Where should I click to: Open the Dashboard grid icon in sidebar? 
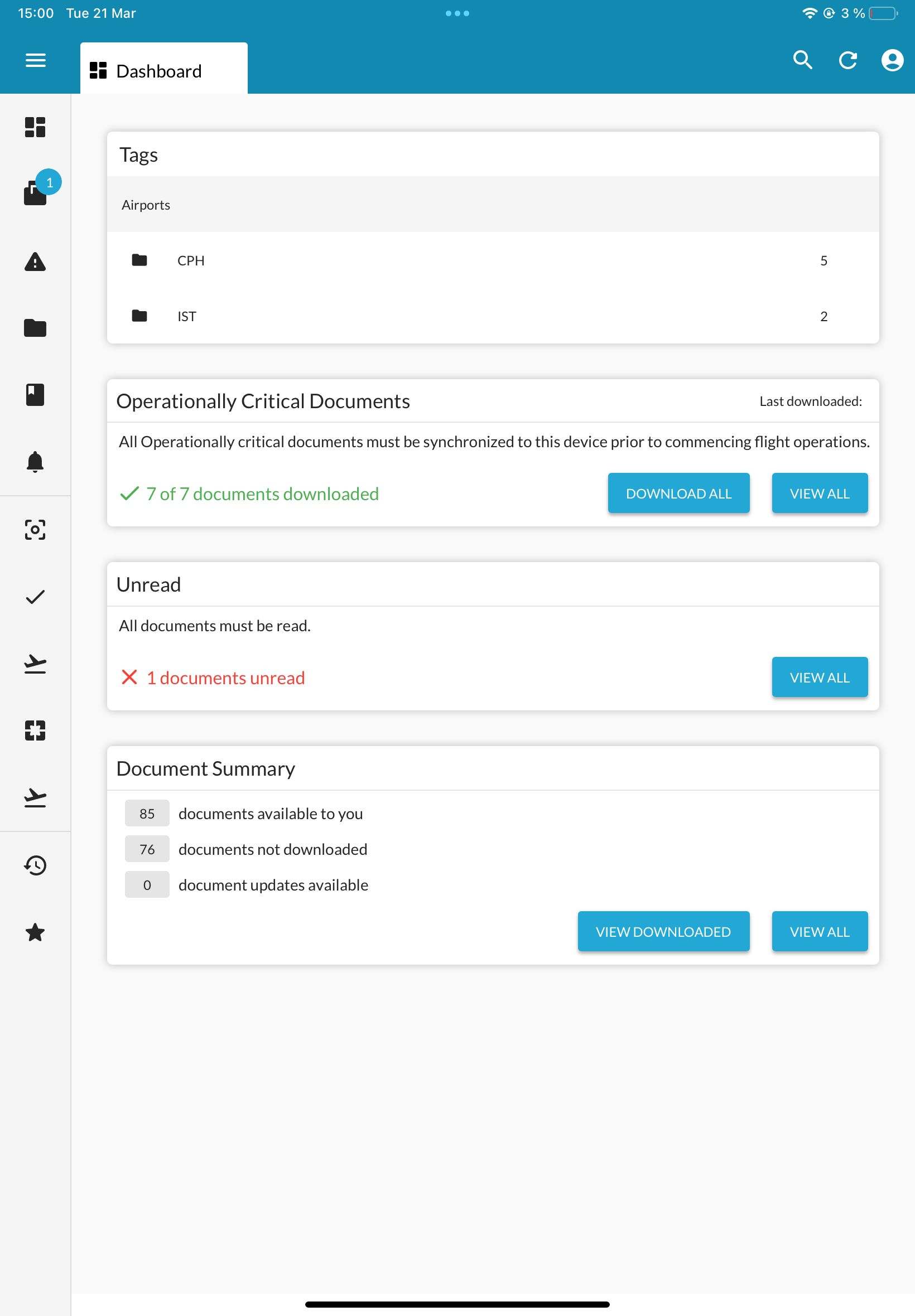click(x=36, y=127)
